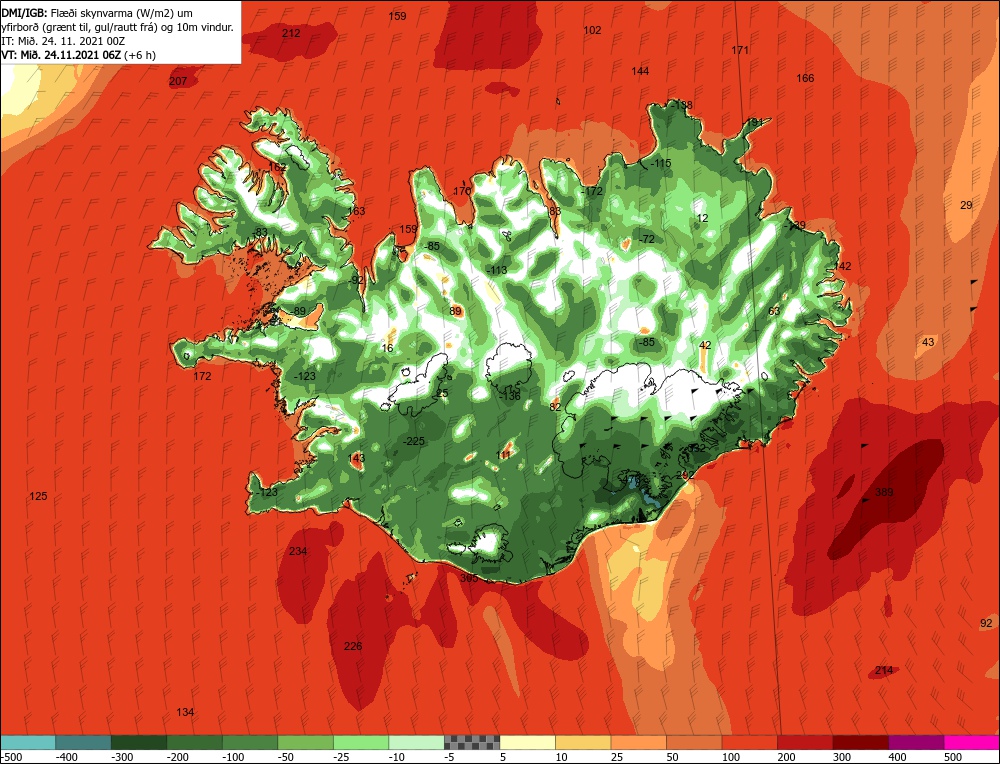Click the '-72' value in north Iceland

647,239
